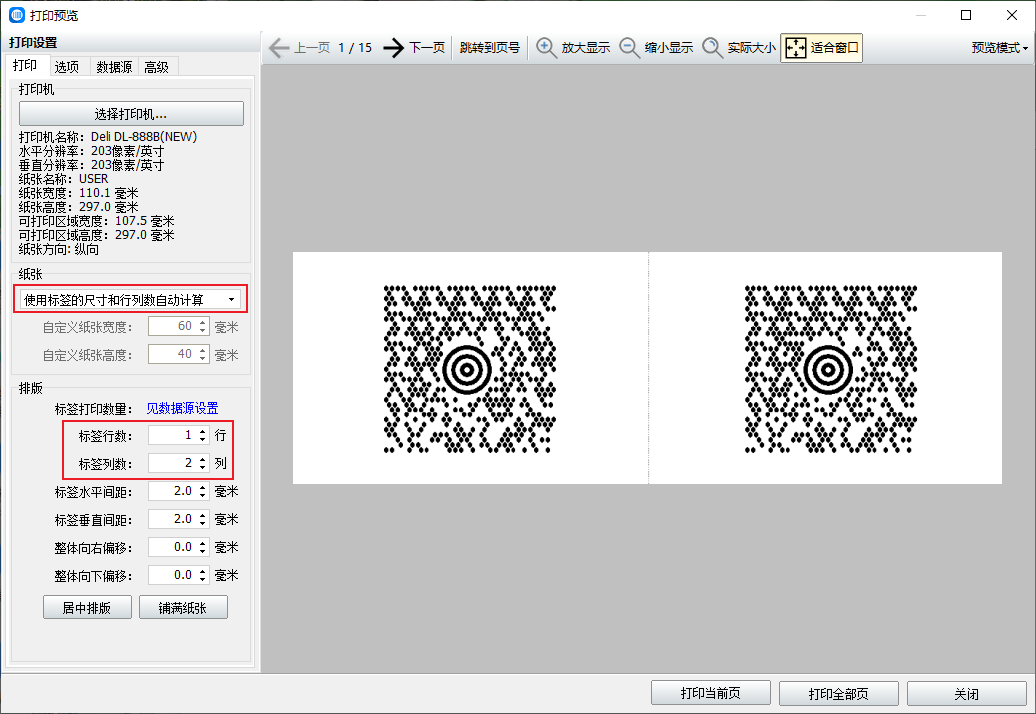Click the printer name Deli DL-888B(NEW) text
The height and width of the screenshot is (714, 1036).
tap(144, 137)
